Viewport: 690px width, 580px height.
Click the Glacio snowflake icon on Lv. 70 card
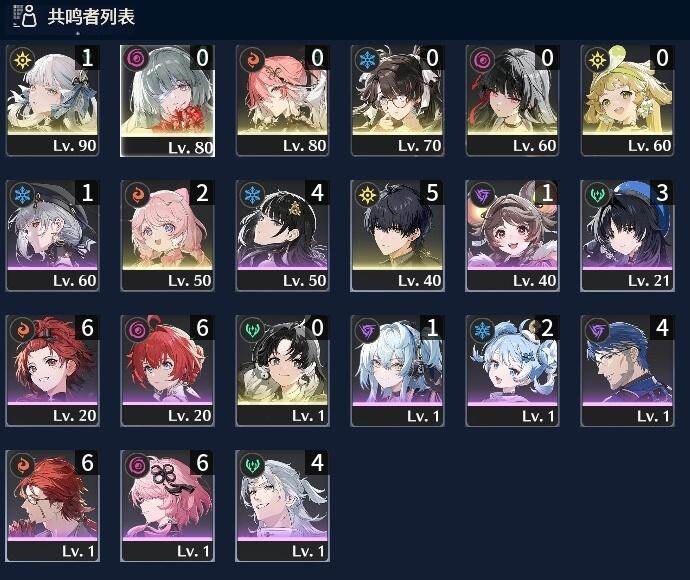point(367,60)
